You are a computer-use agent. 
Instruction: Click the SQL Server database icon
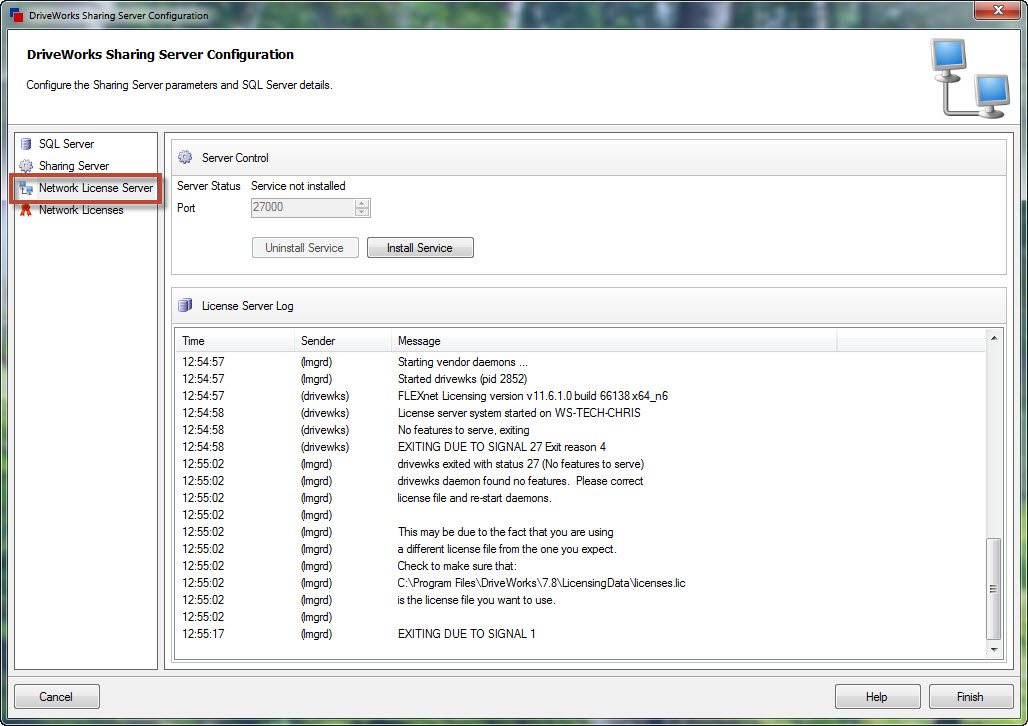pyautogui.click(x=26, y=144)
